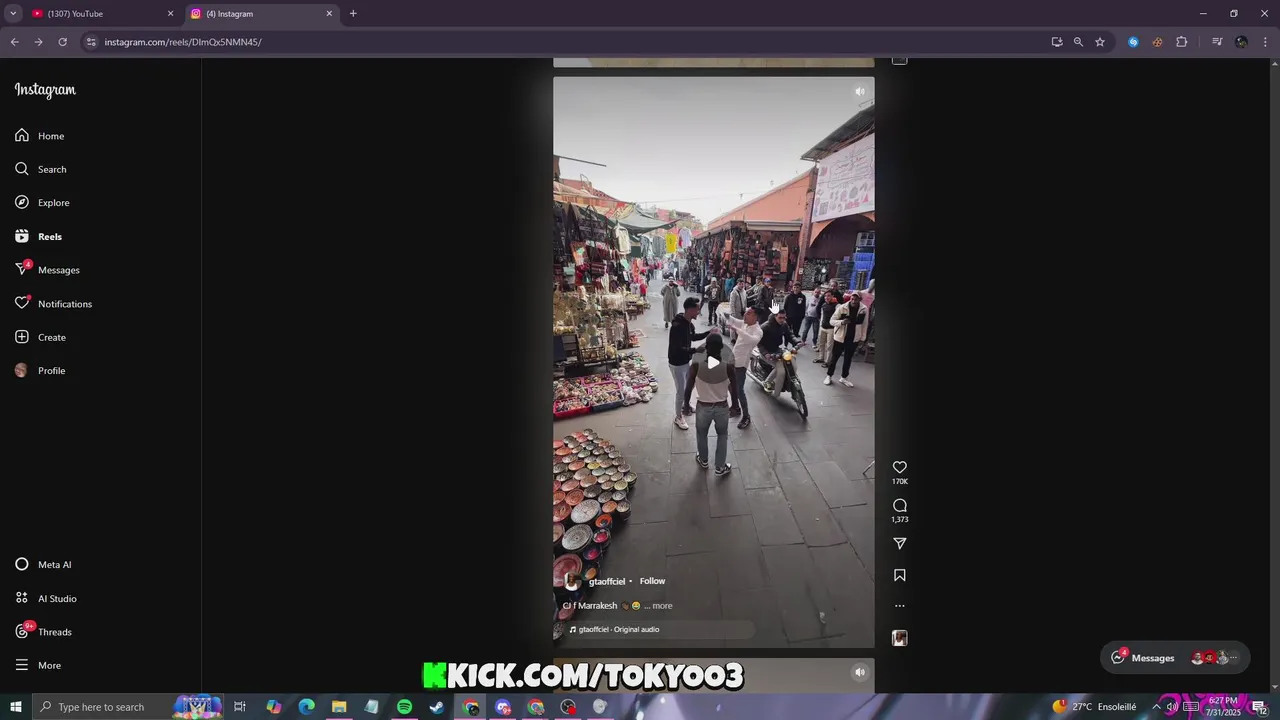Image resolution: width=1280 pixels, height=720 pixels.
Task: Open Microsoft Edge from the taskbar
Action: coord(306,707)
